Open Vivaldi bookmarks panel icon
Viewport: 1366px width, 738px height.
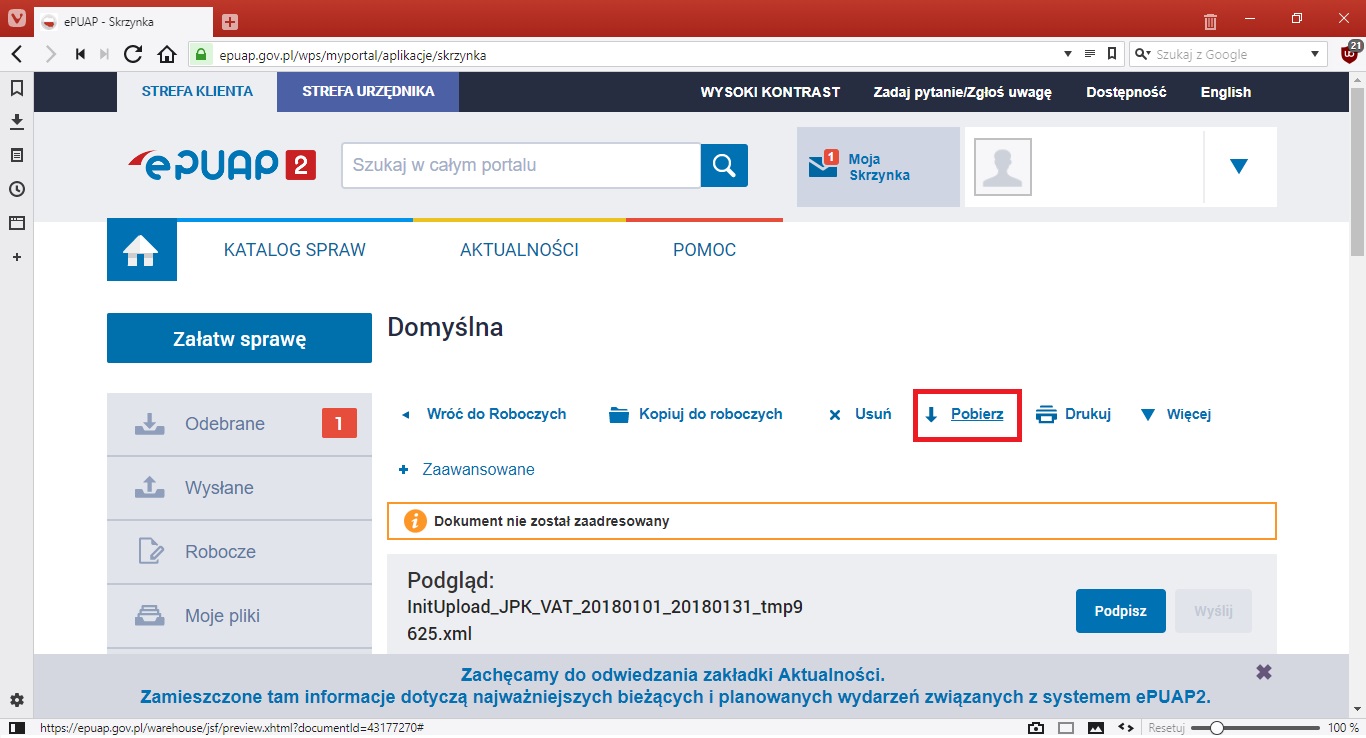16,88
